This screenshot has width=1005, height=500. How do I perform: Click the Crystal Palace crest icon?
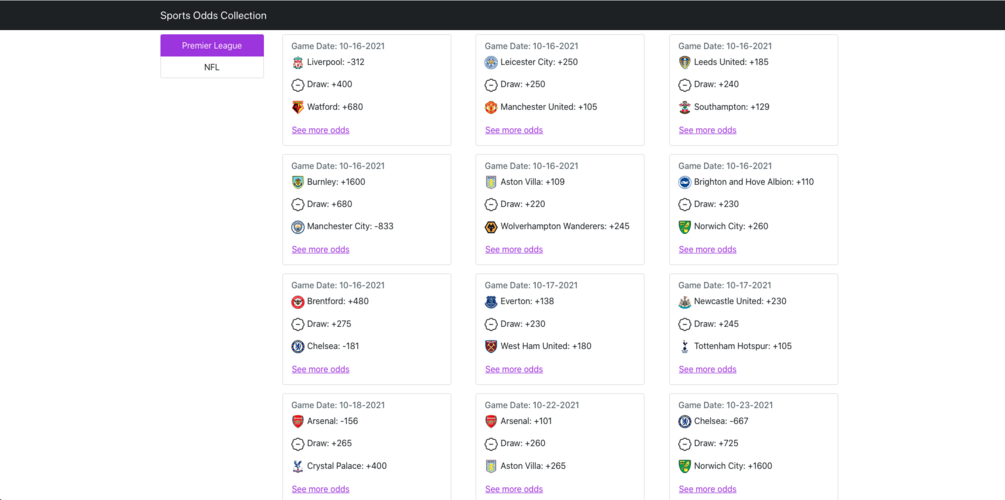click(x=297, y=466)
